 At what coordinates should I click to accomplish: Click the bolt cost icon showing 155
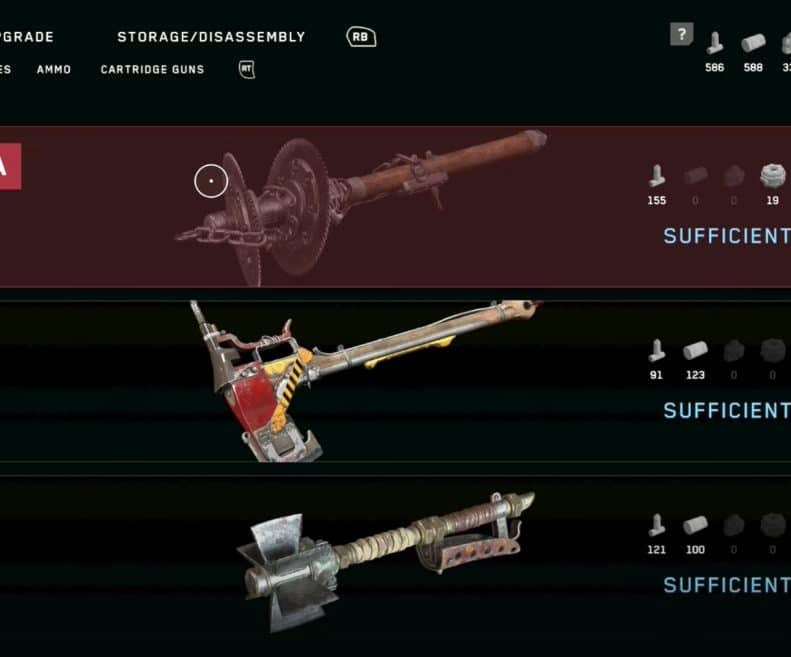(656, 176)
